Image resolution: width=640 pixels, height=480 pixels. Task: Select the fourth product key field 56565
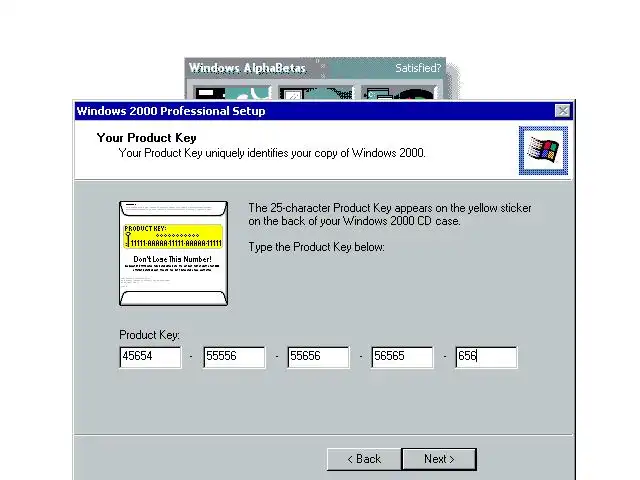pos(402,357)
